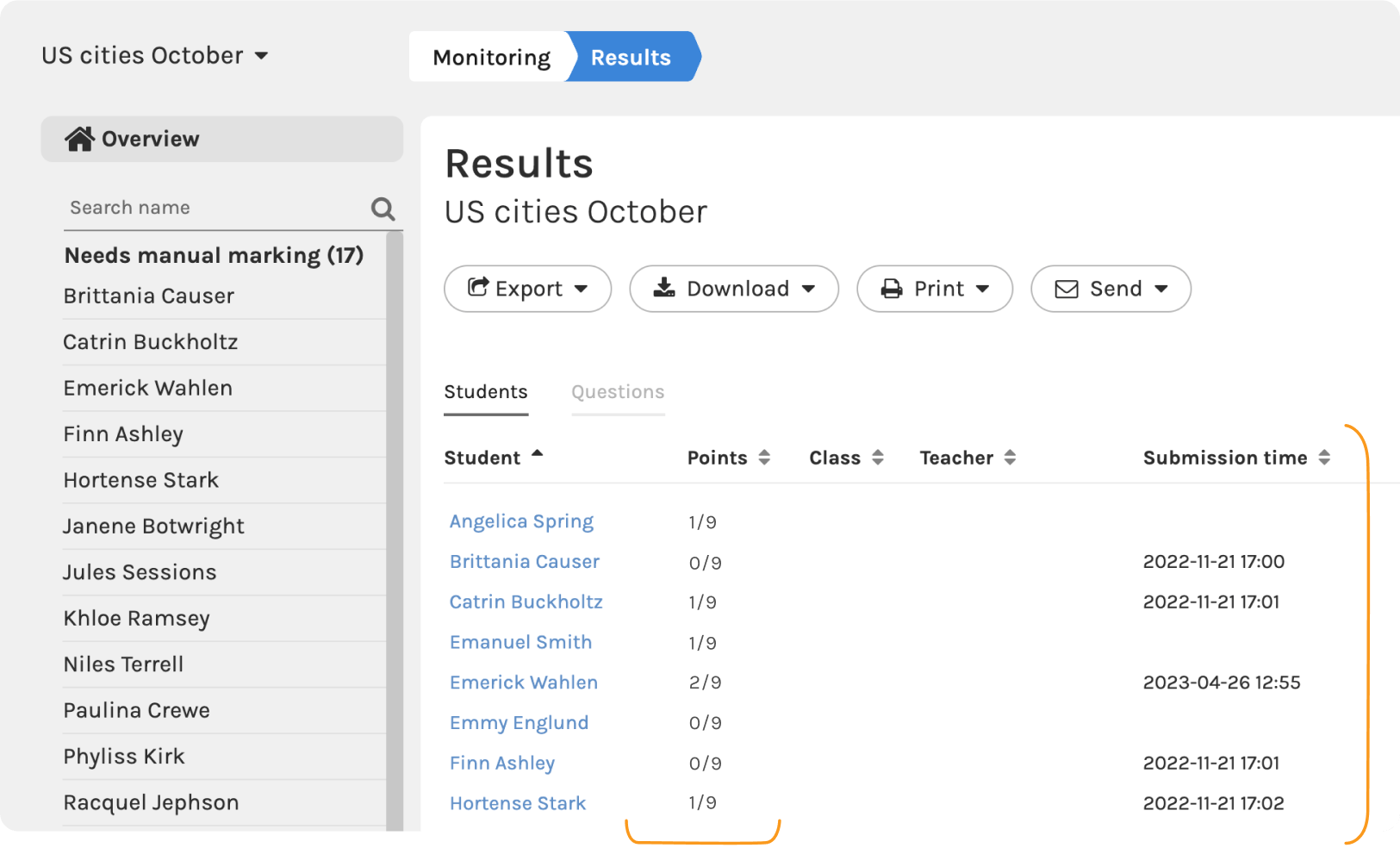Open the Send dropdown menu
1400x848 pixels.
click(x=1110, y=289)
